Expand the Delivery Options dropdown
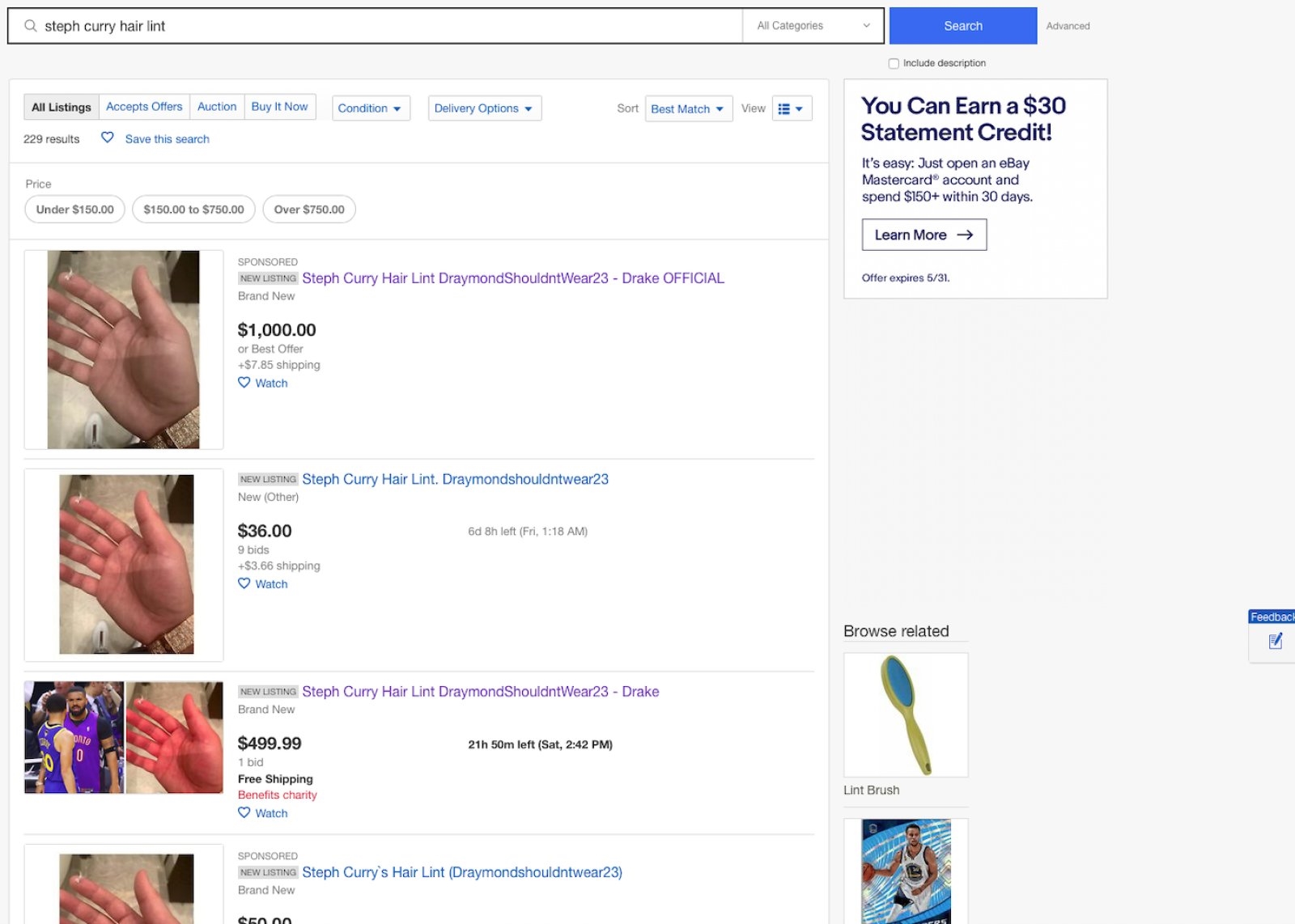Screen dimensions: 1295x924 click(x=484, y=108)
